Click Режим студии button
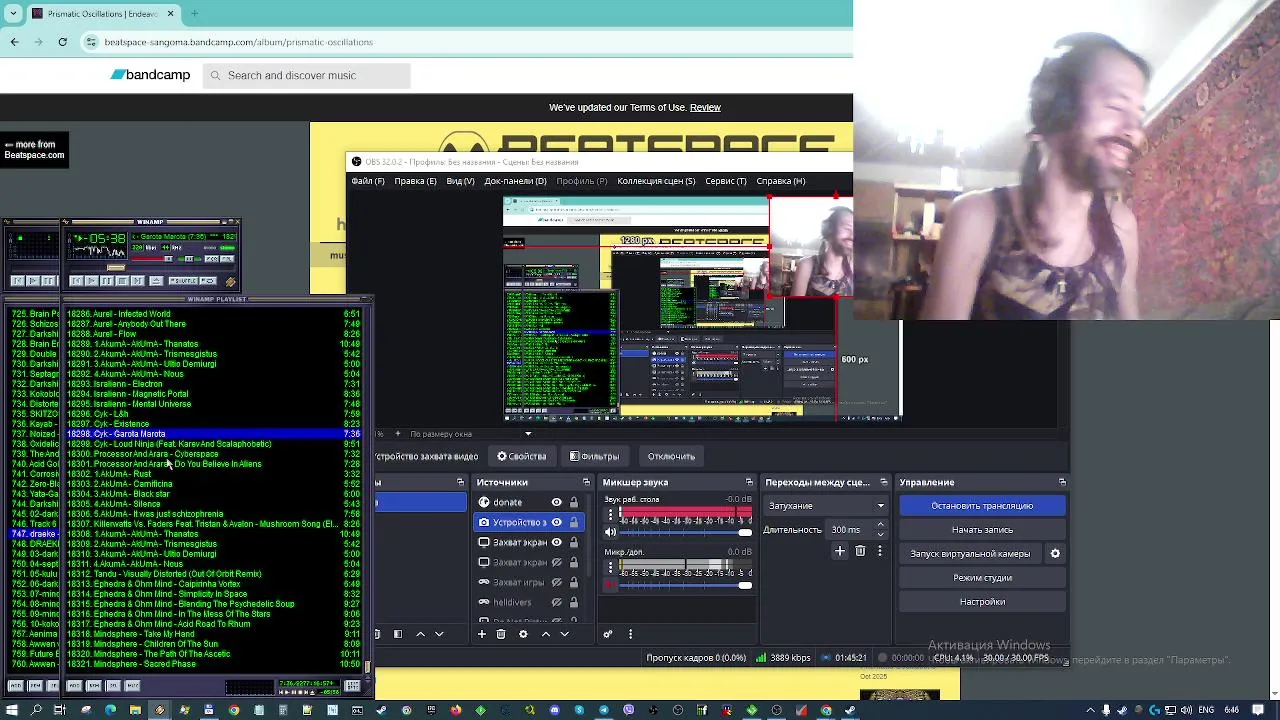Viewport: 1280px width, 720px height. point(982,578)
